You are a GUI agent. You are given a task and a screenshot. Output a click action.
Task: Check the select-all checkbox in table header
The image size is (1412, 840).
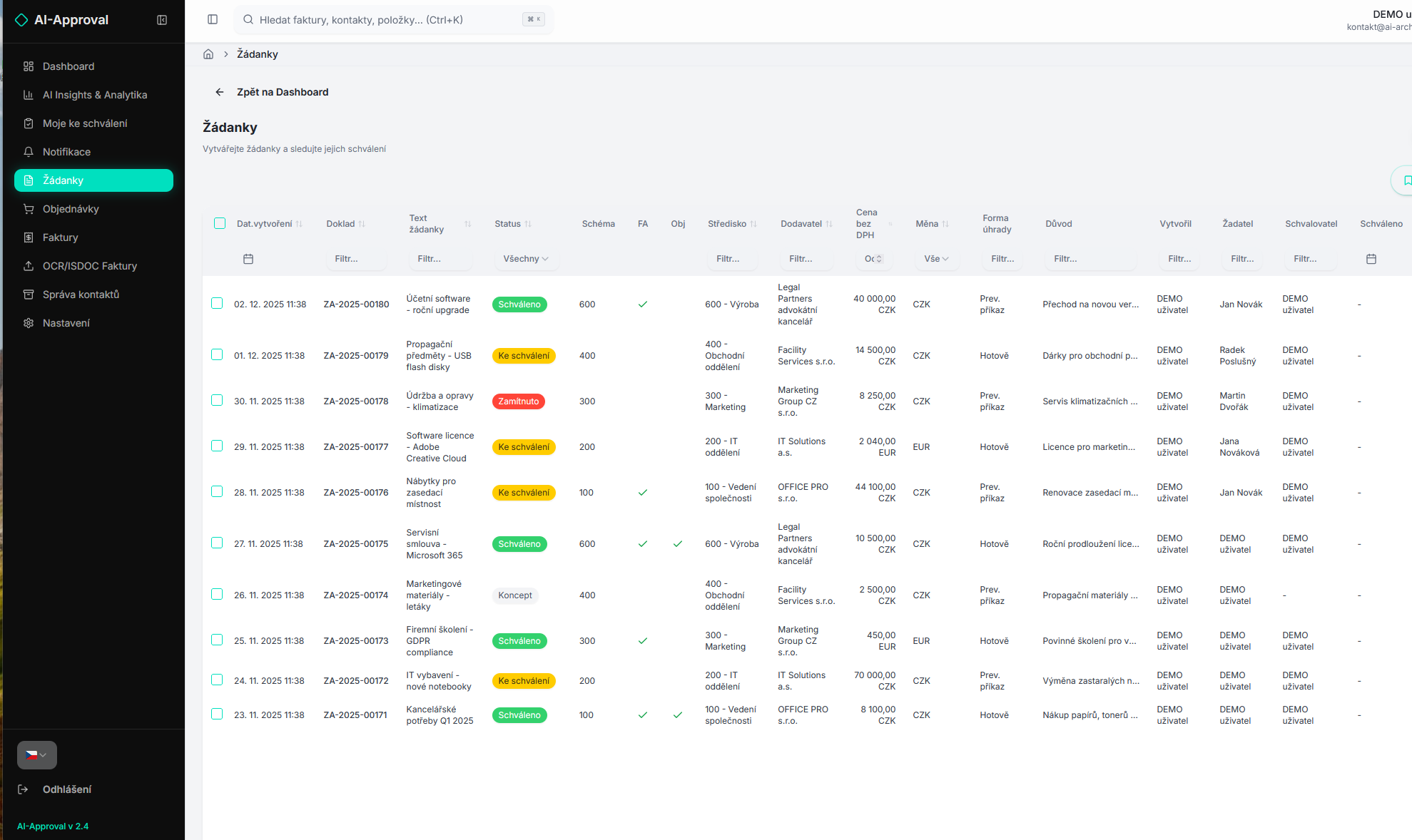click(220, 223)
